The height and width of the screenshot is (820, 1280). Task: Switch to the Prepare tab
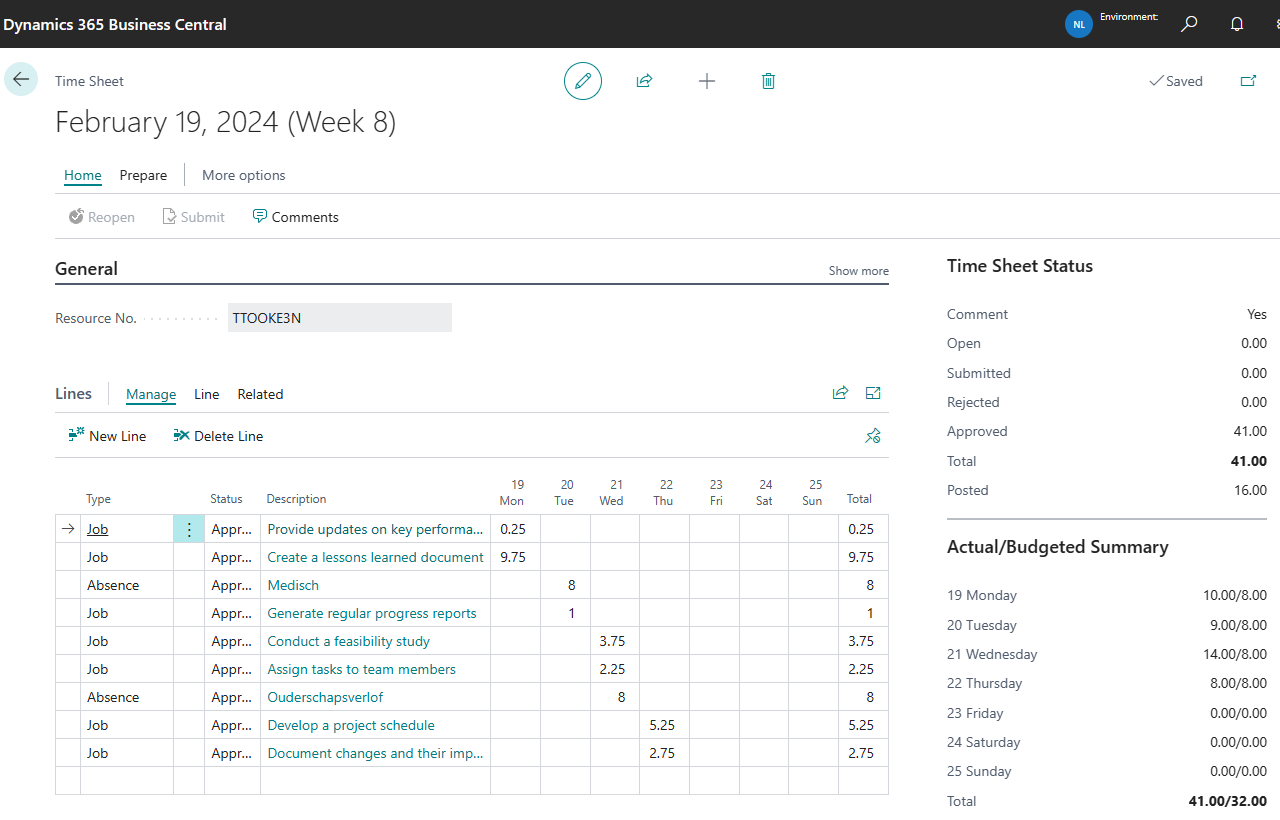point(143,175)
